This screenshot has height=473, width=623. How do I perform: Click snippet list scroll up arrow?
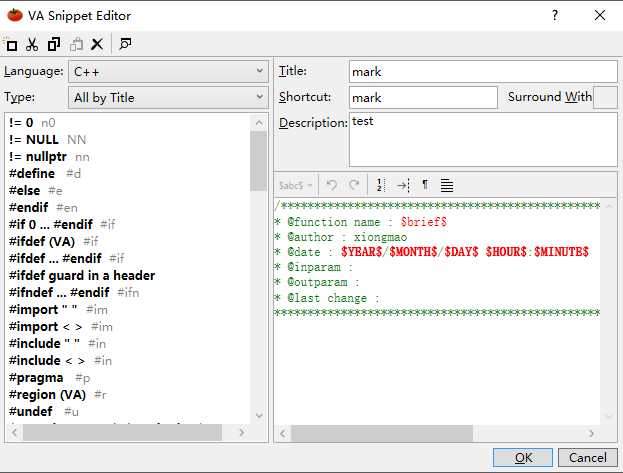pyautogui.click(x=259, y=123)
